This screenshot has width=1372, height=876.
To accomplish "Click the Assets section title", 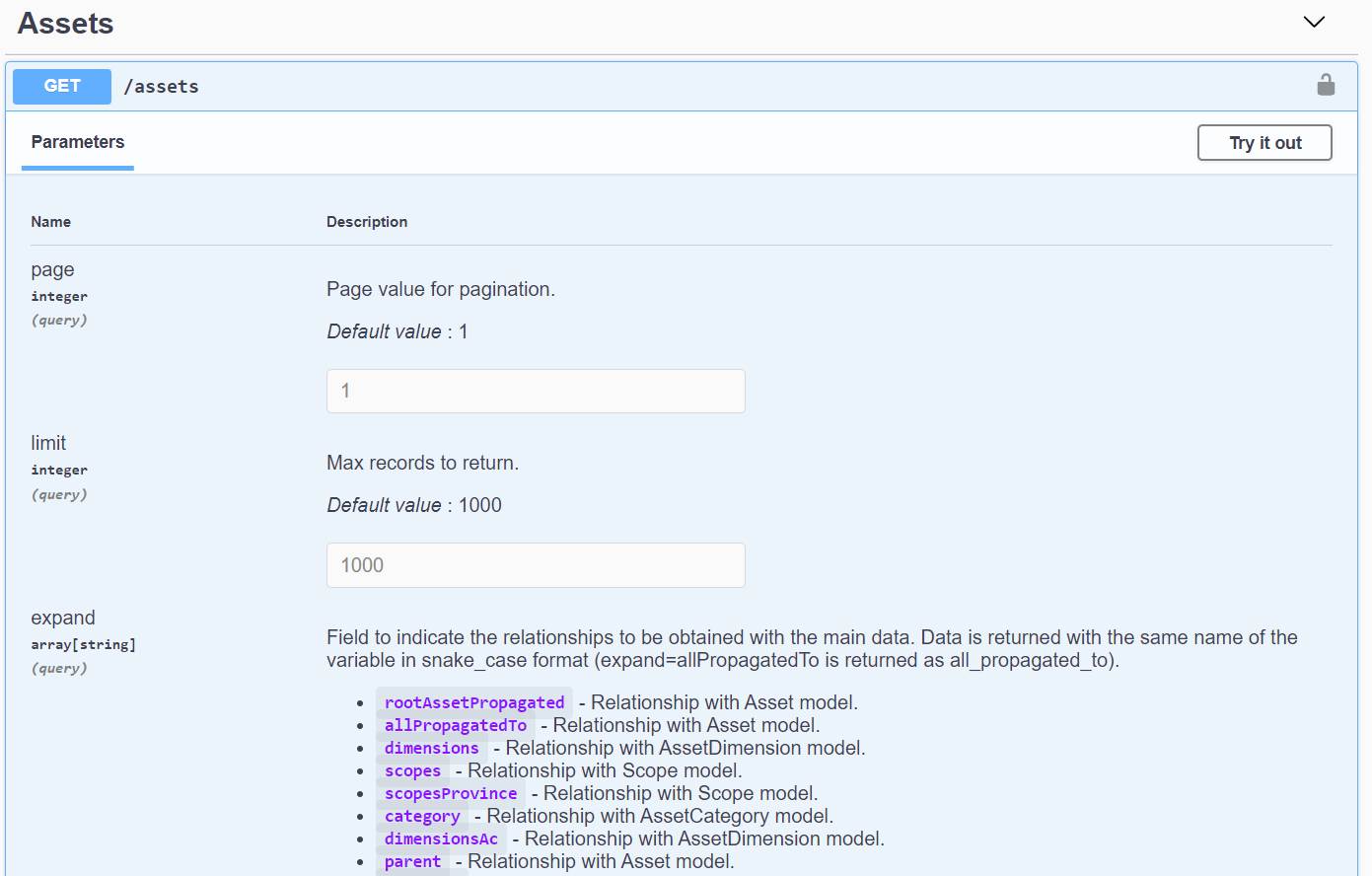I will pos(65,23).
